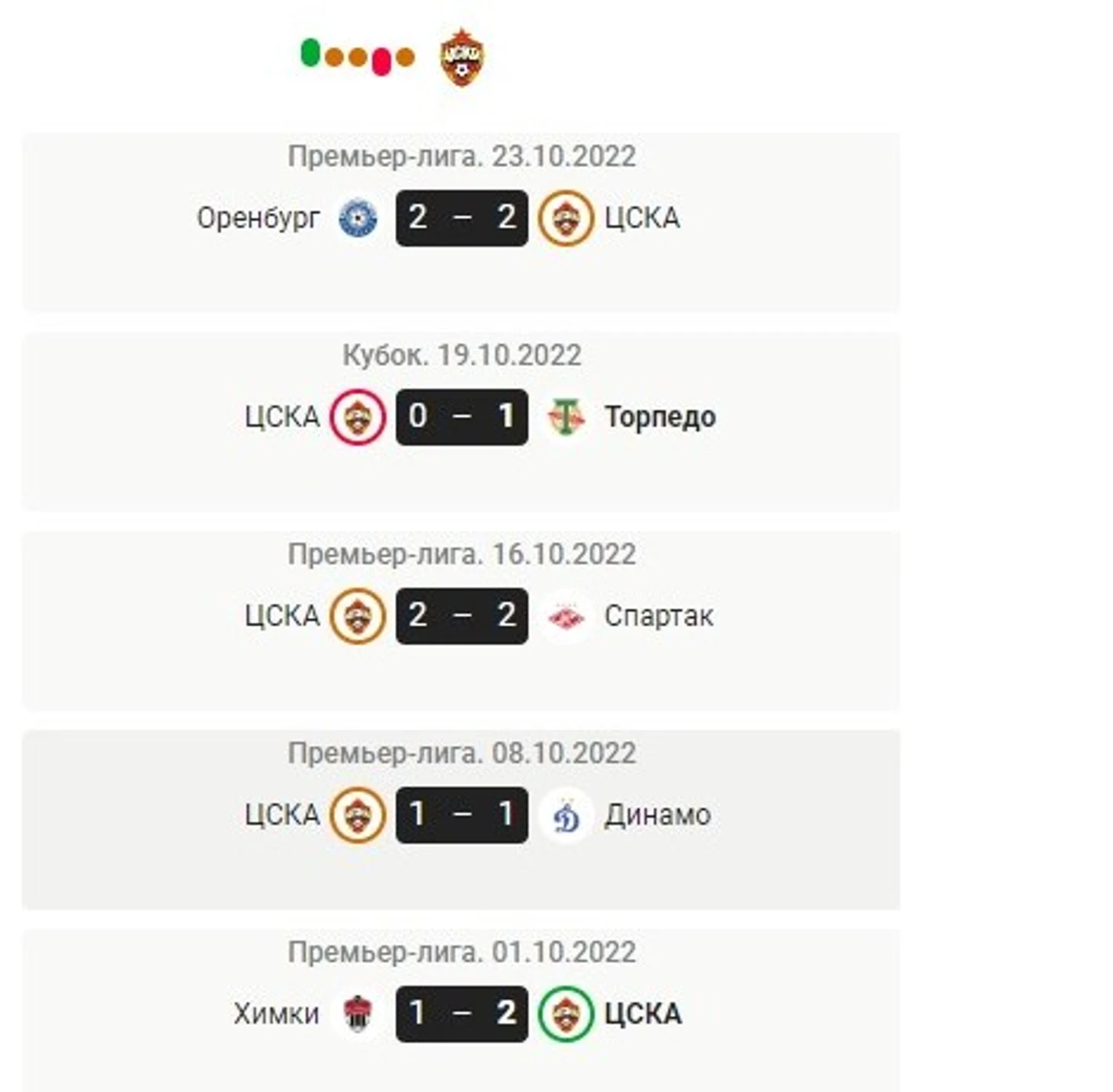1113x1092 pixels.
Task: Click the Оренбург team name
Action: click(x=258, y=219)
